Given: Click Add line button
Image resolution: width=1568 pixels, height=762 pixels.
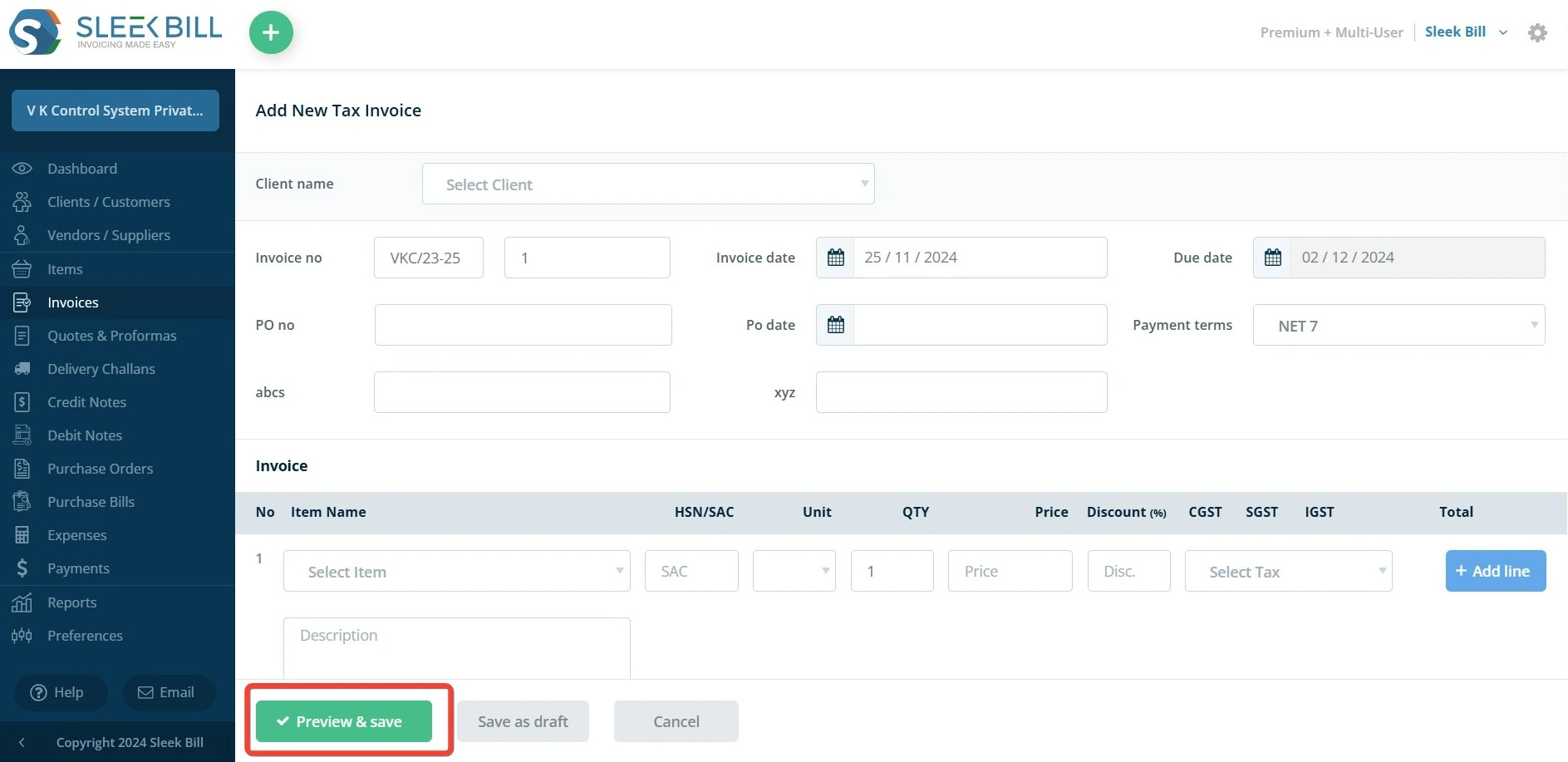Looking at the screenshot, I should pos(1496,571).
